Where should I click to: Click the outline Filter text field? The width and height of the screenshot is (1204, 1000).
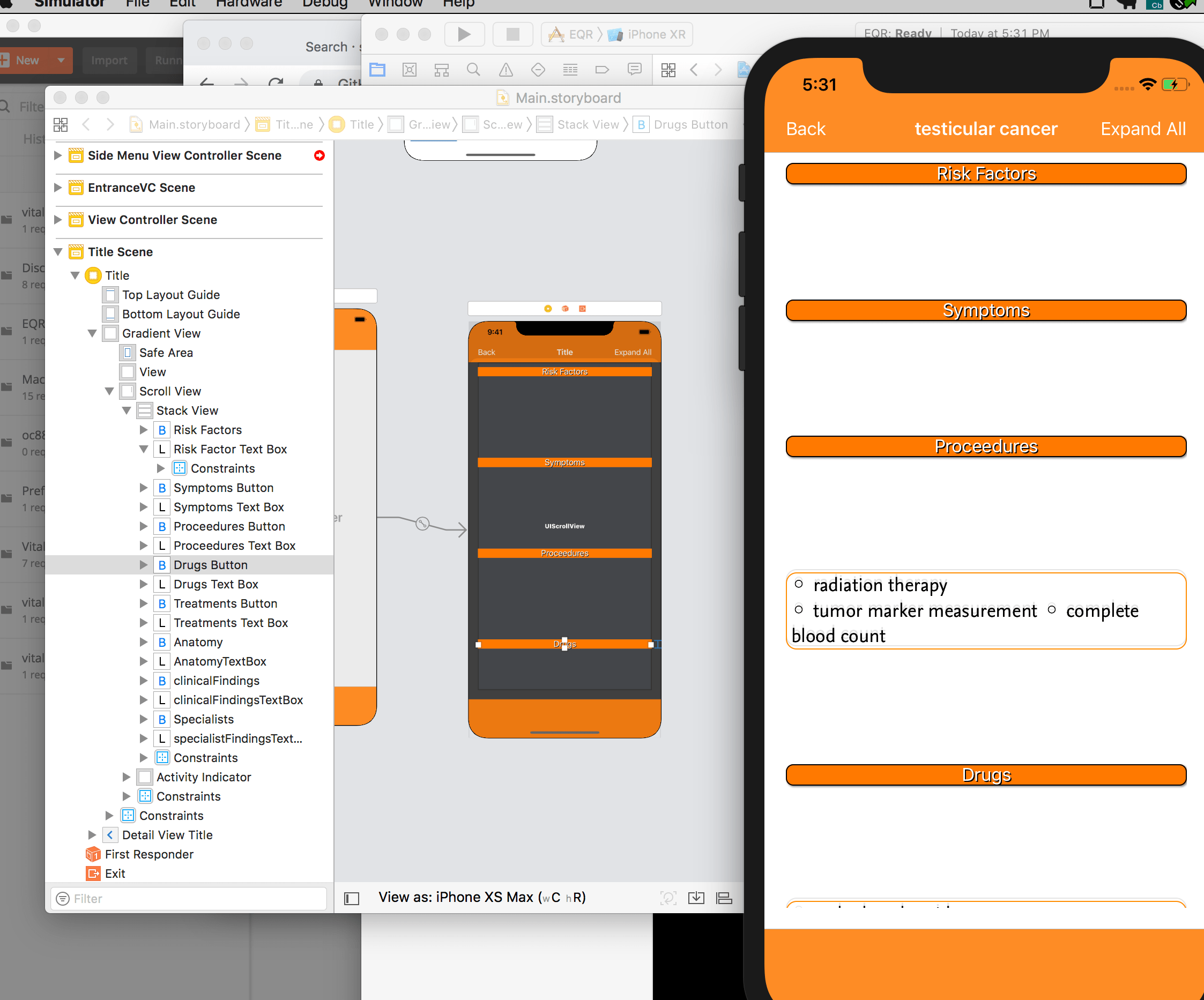pyautogui.click(x=189, y=898)
